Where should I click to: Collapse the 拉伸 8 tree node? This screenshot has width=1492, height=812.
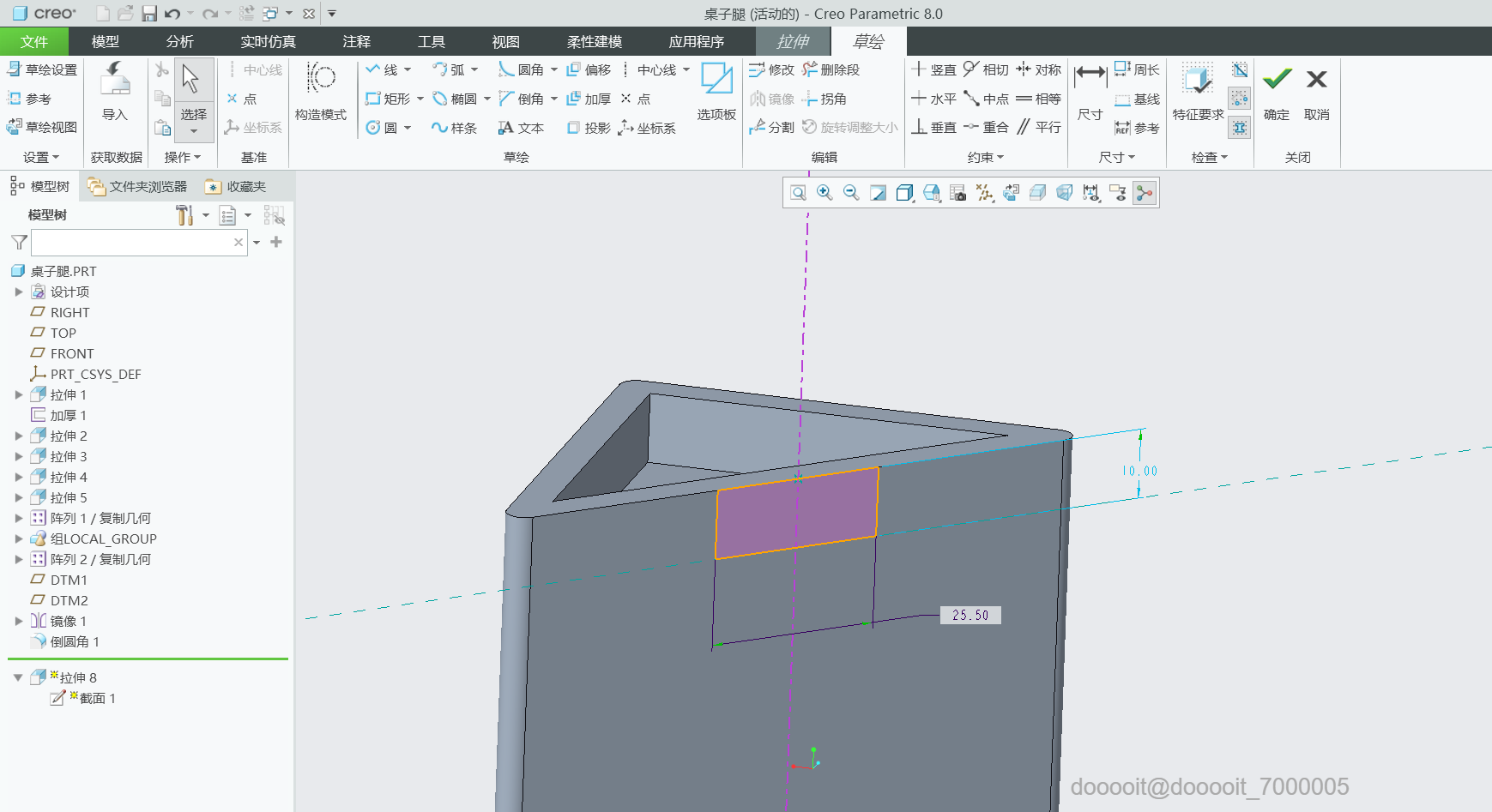tap(18, 677)
